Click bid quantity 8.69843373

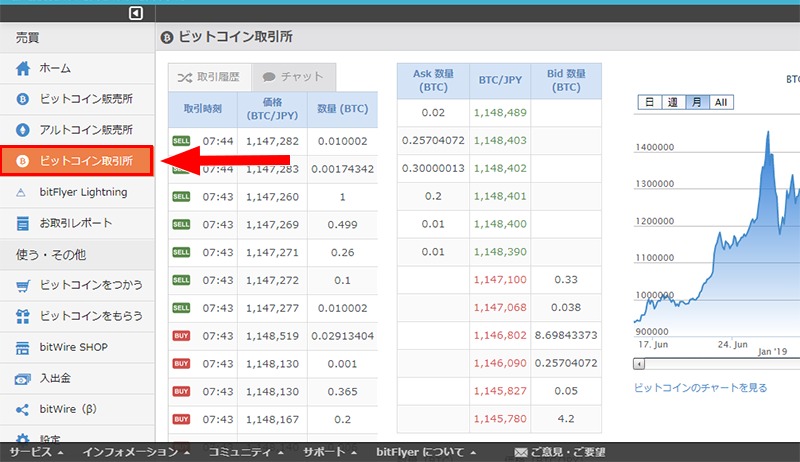click(566, 335)
